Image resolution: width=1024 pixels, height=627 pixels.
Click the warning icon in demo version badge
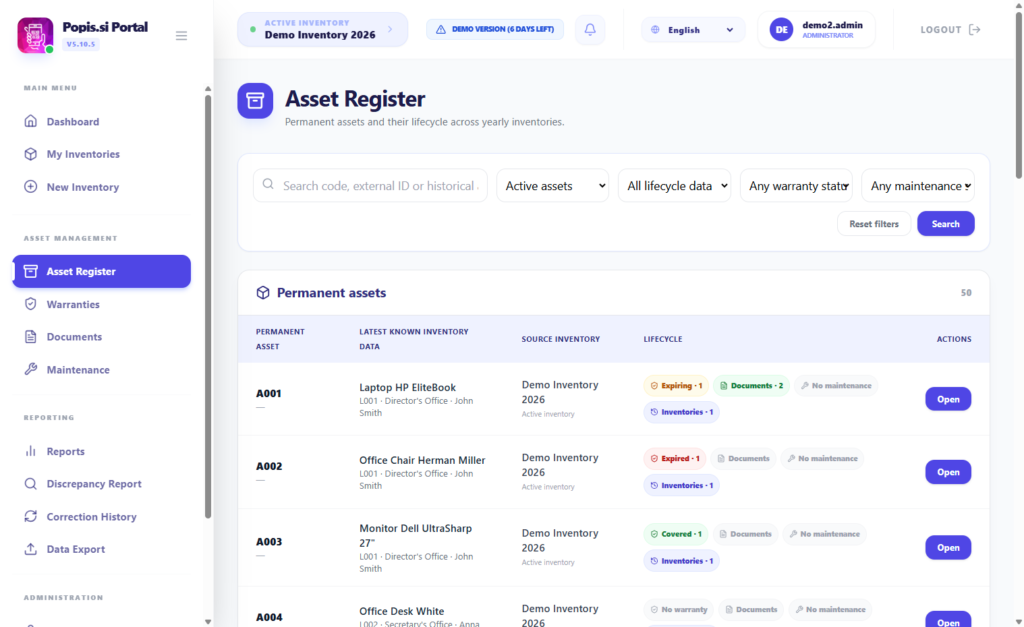coord(441,29)
